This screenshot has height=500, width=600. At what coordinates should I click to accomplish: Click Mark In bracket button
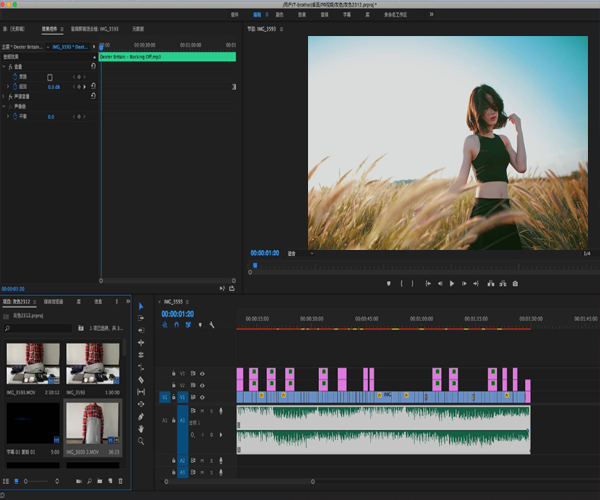pos(401,283)
